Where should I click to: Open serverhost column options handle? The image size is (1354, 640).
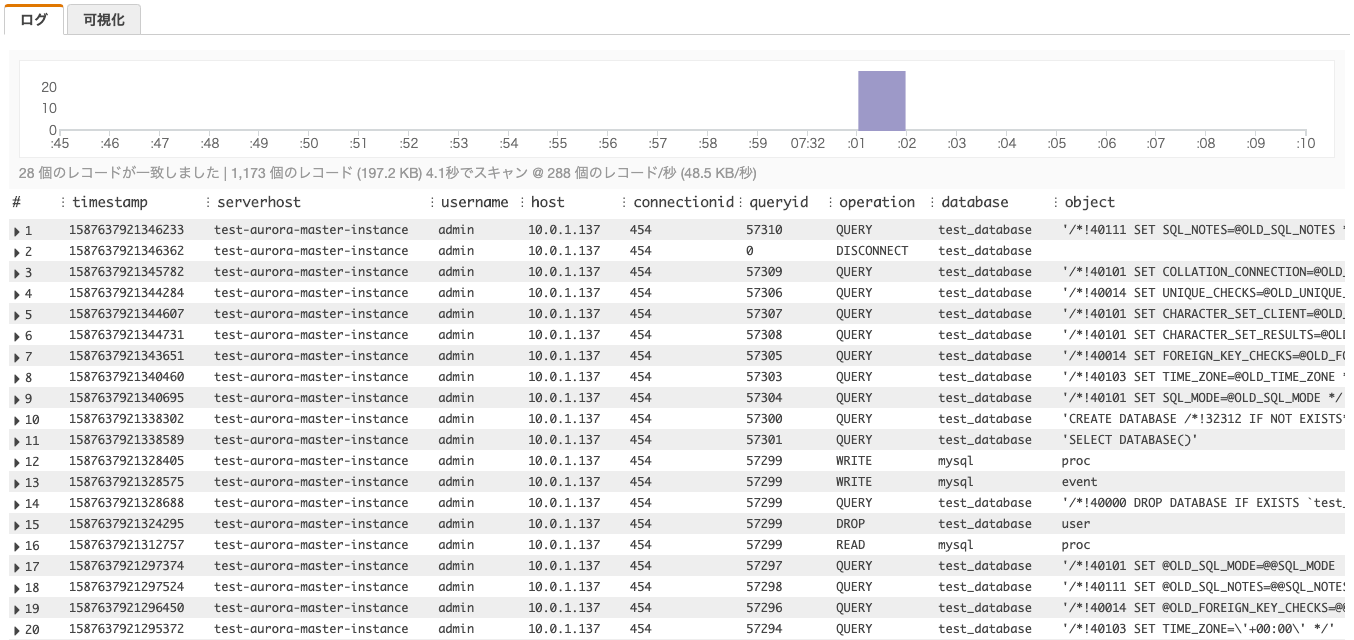(x=209, y=202)
